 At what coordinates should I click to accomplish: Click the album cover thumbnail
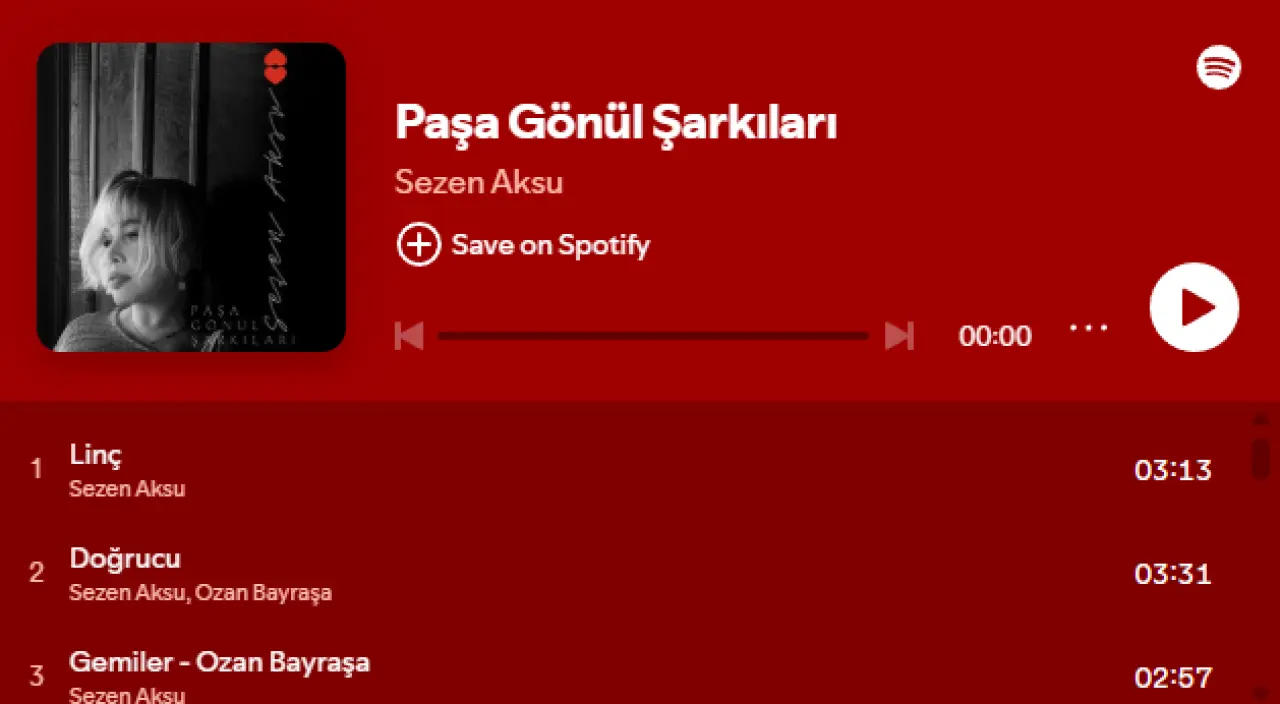click(x=191, y=197)
